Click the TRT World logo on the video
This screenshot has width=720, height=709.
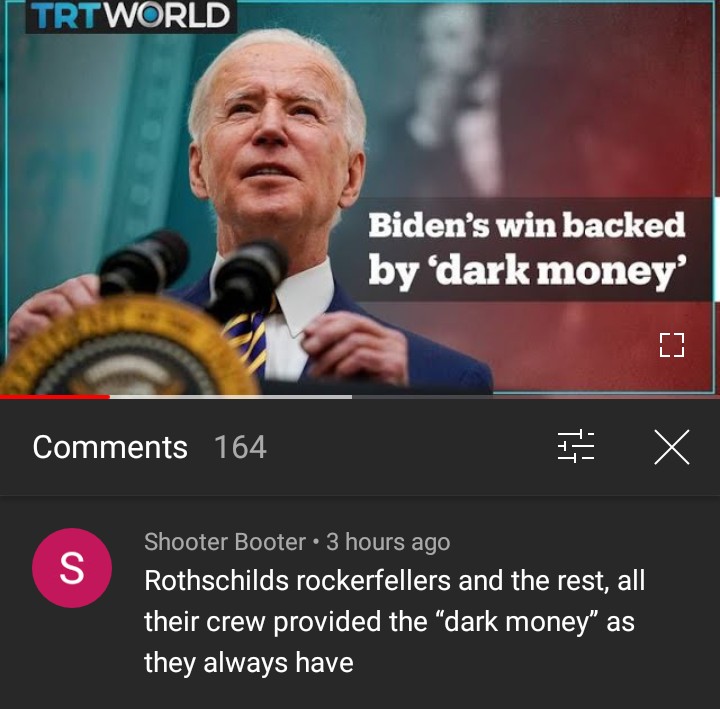[x=131, y=16]
